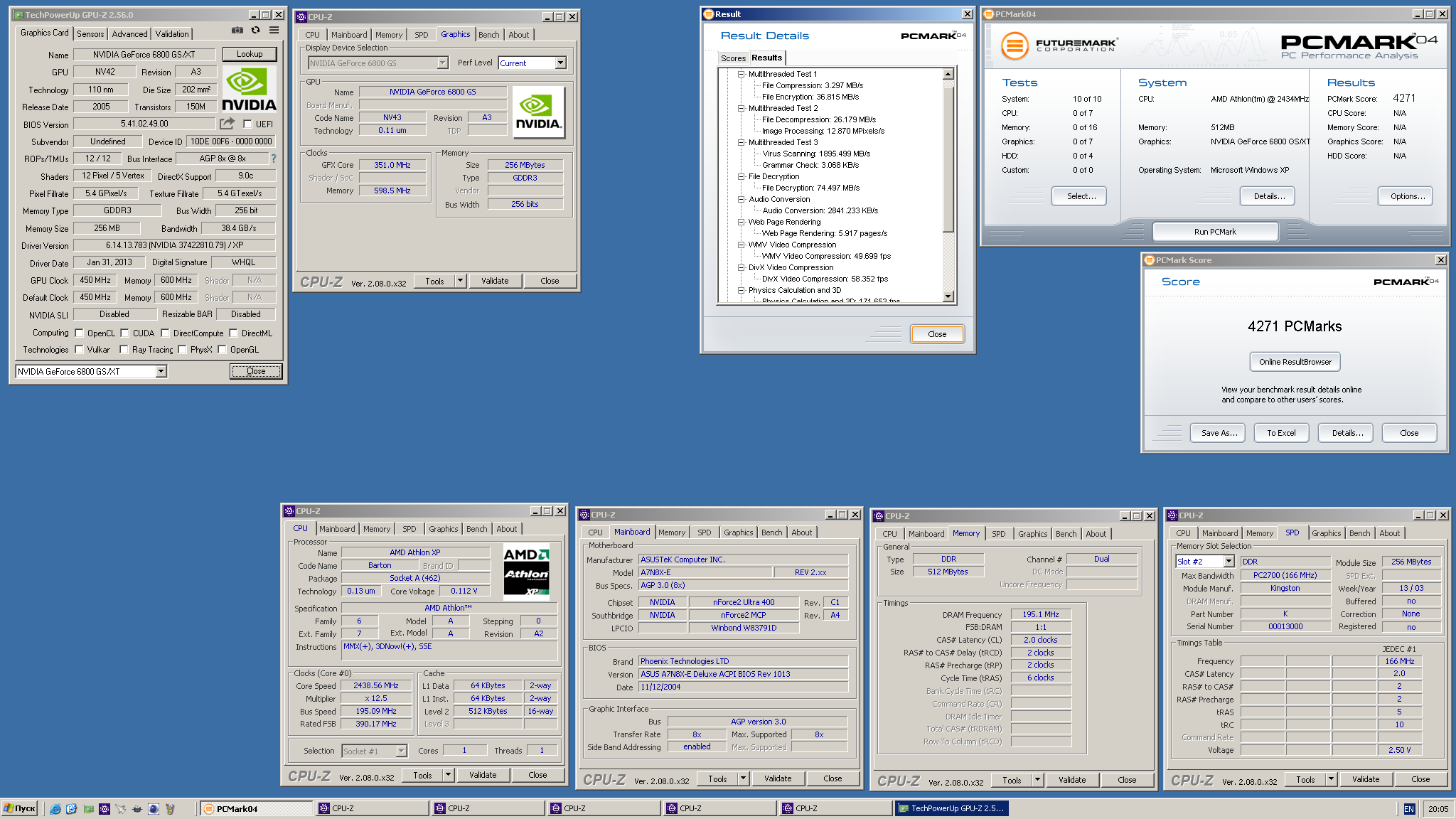The width and height of the screenshot is (1456, 819).
Task: Click the Futuremark logo in PCMark04
Action: click(x=1059, y=45)
